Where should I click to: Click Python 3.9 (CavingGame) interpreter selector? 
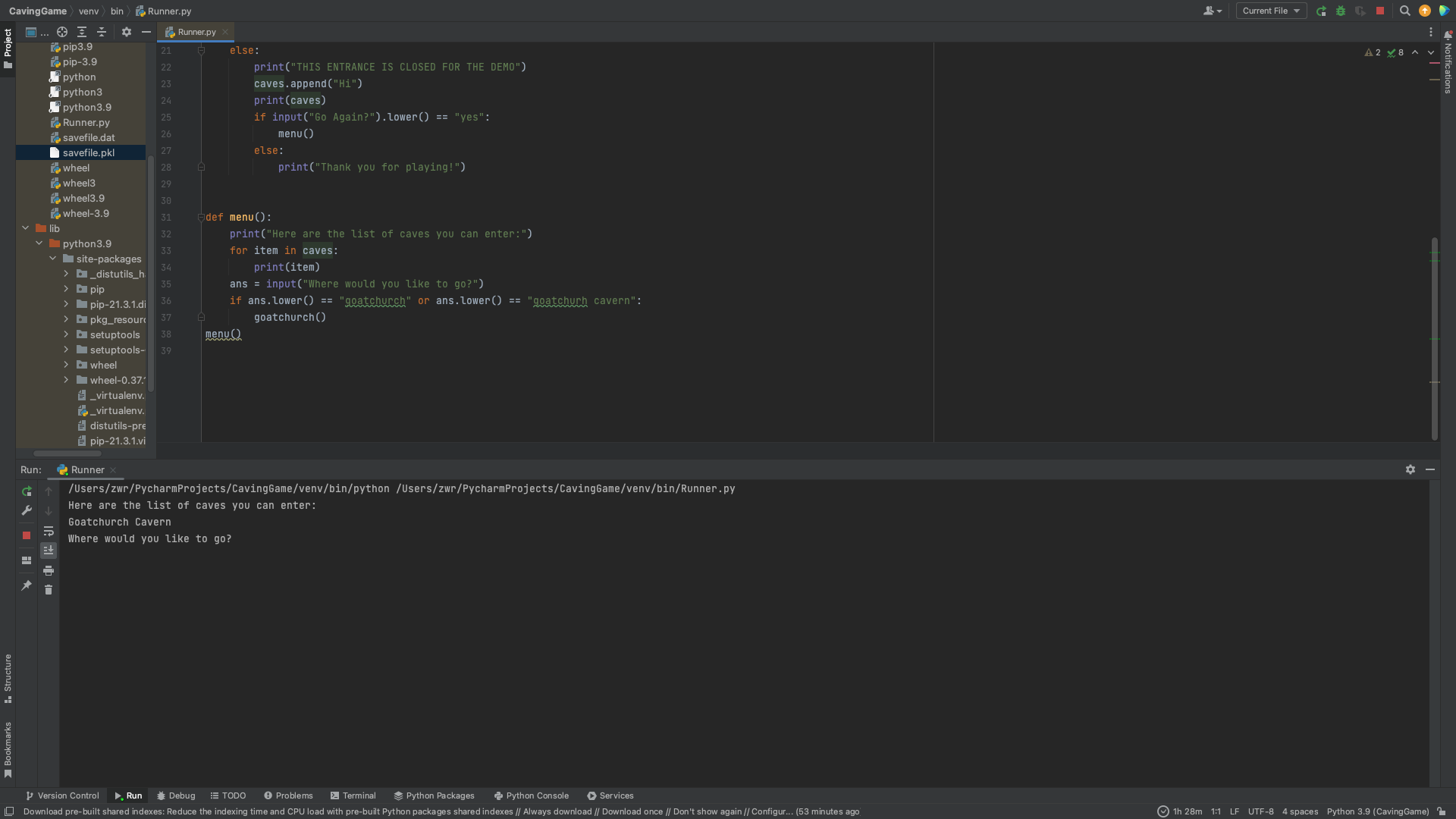pos(1377,811)
